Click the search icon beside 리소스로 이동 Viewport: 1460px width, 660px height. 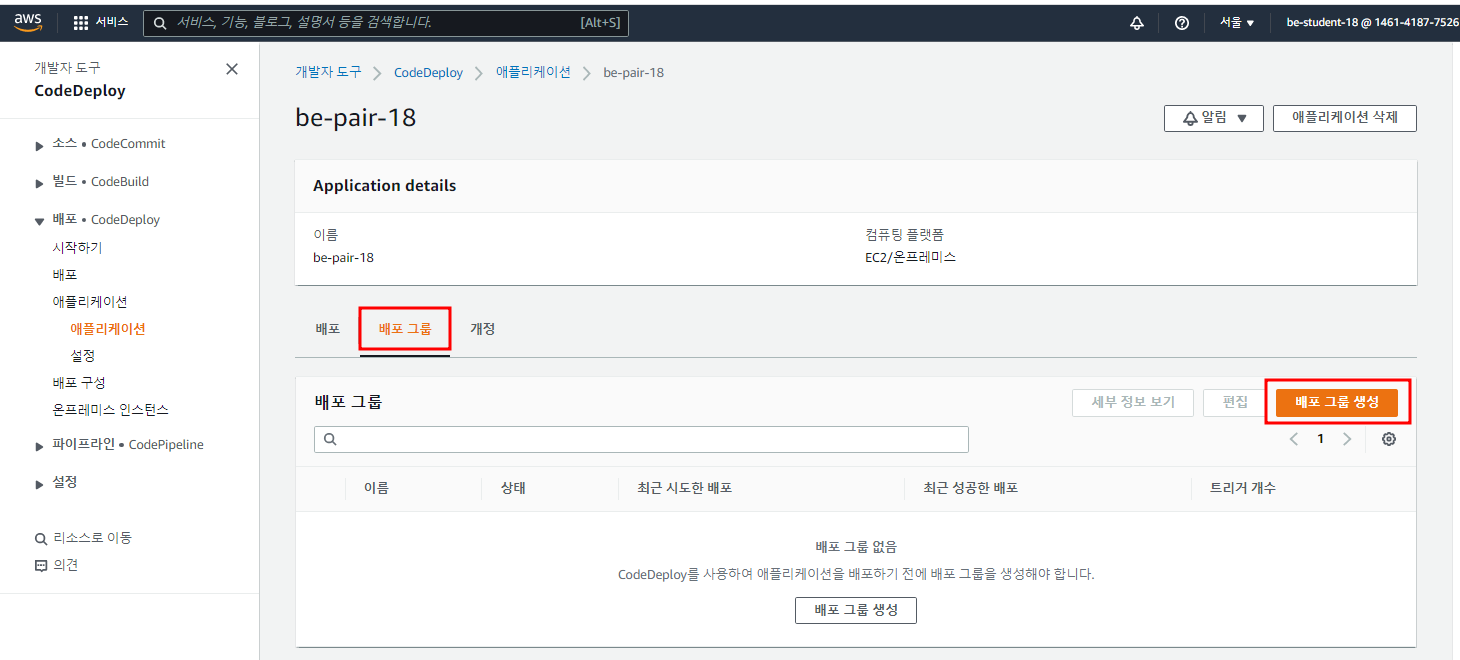[x=41, y=538]
